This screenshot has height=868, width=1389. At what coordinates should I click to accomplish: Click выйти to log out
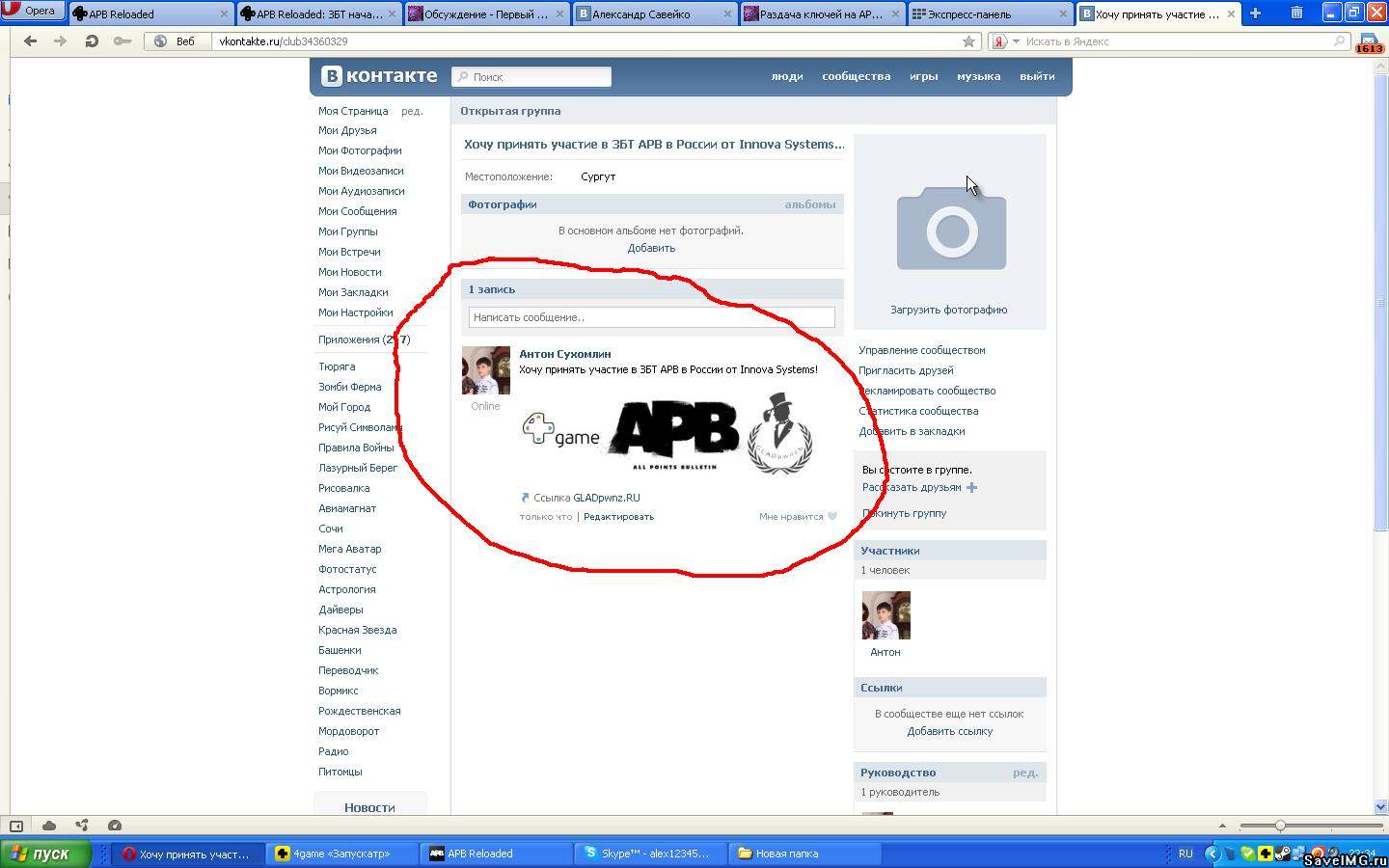(x=1037, y=76)
